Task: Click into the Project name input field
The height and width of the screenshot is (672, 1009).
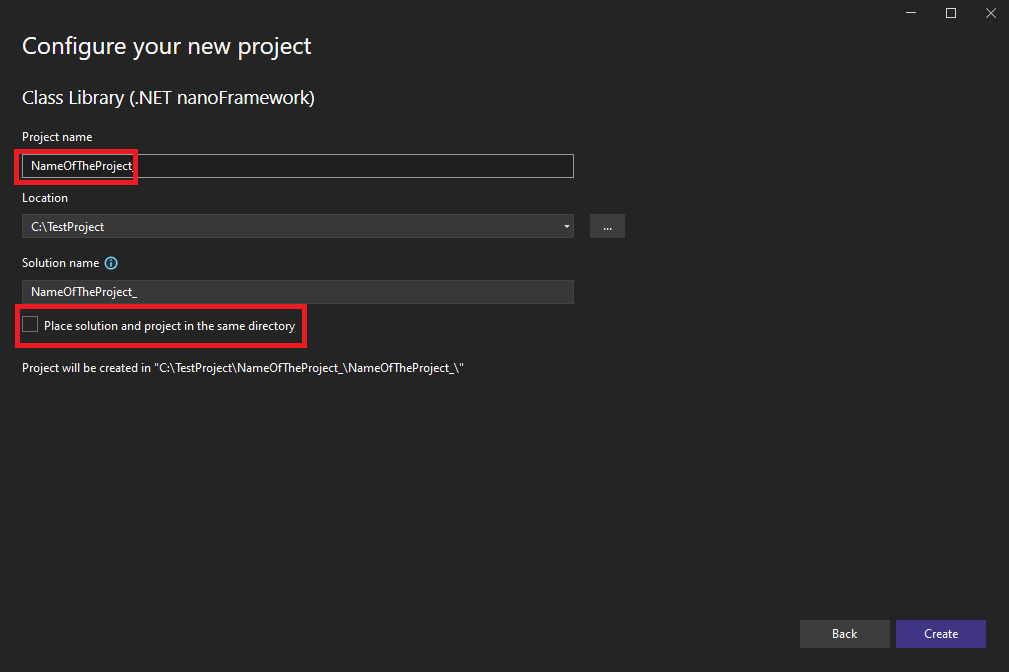Action: pos(350,166)
